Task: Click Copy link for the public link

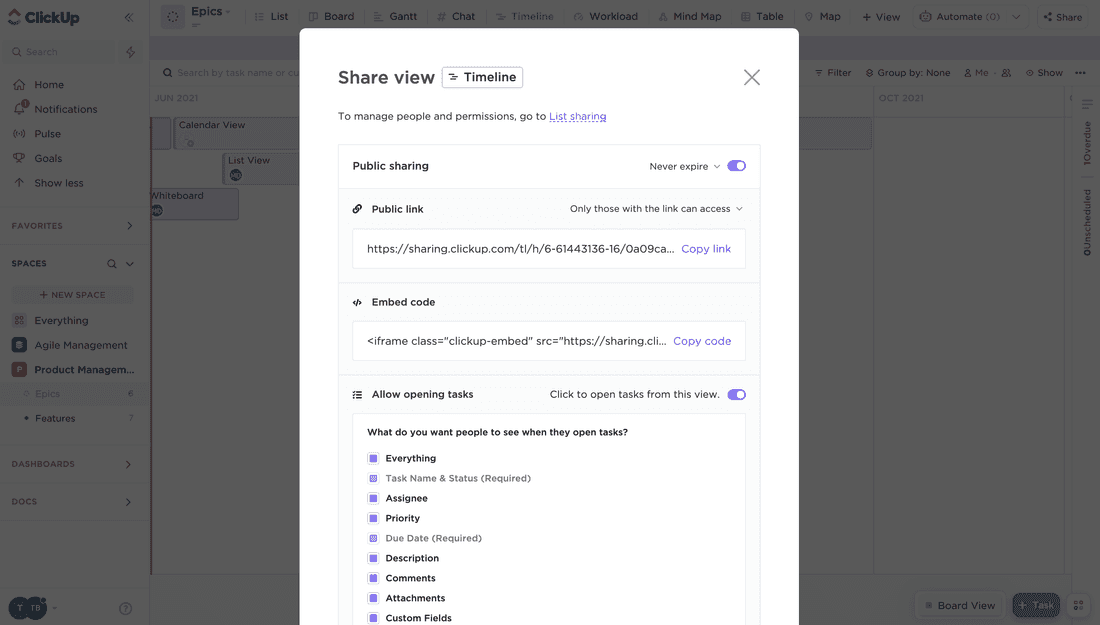Action: point(706,249)
